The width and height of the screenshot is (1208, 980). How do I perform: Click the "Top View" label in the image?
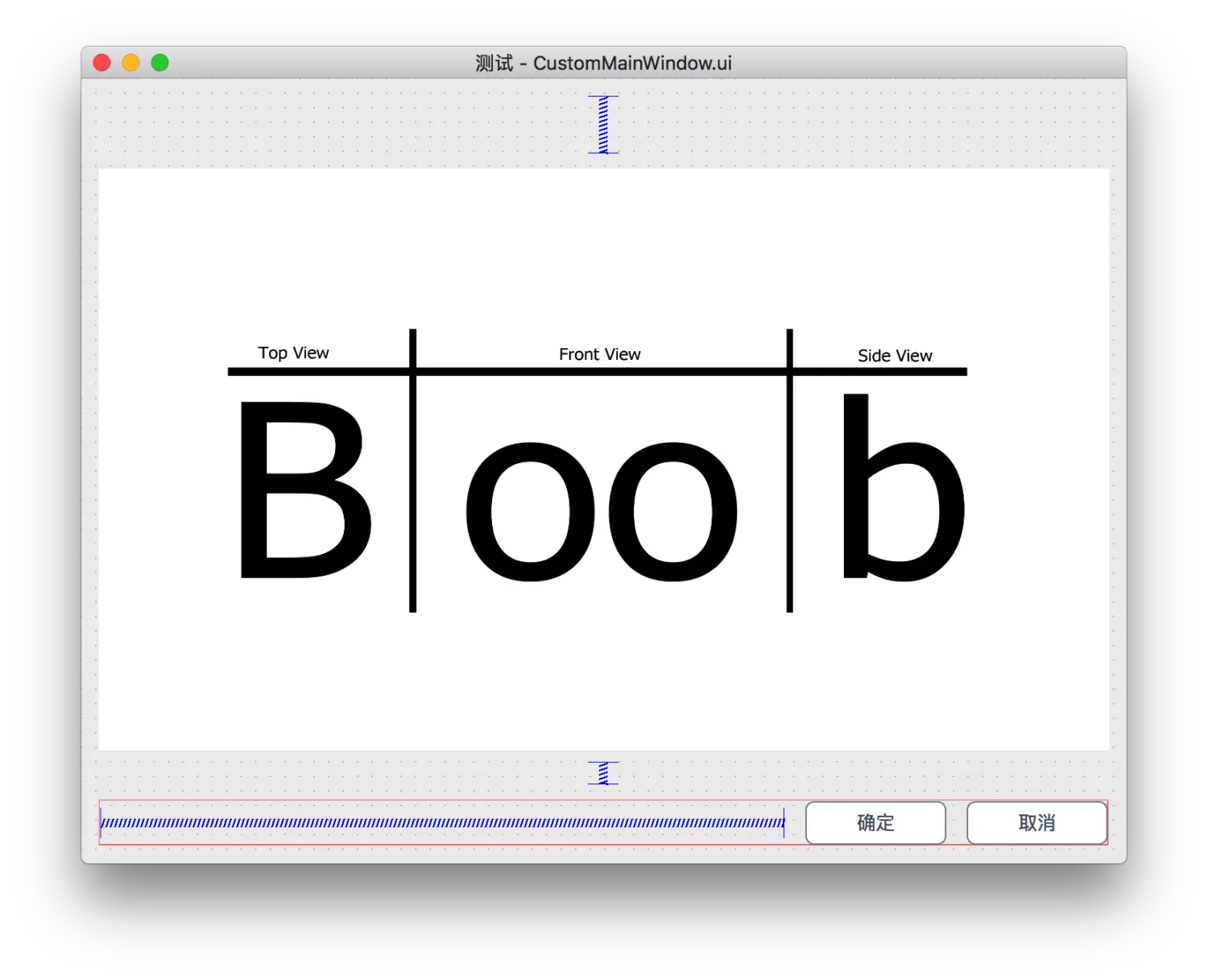click(293, 353)
